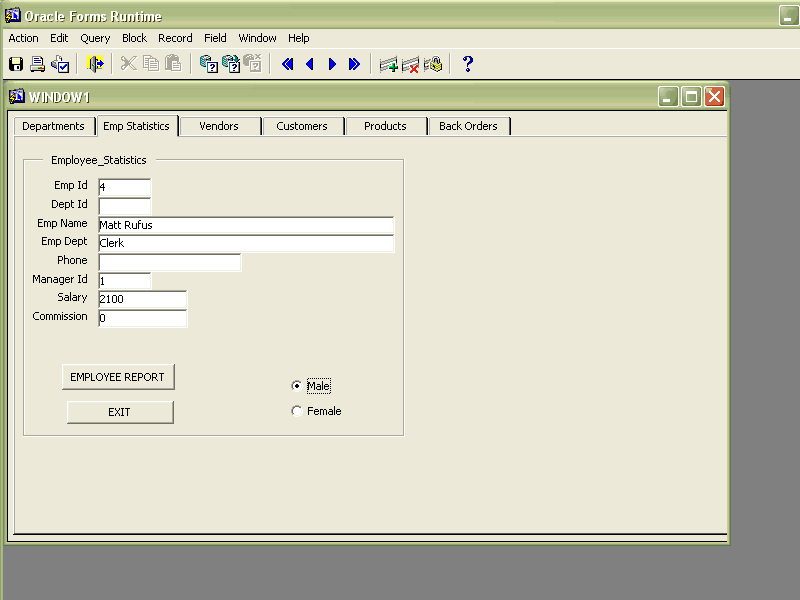The image size is (800, 600).
Task: Select the Female radio button
Action: pyautogui.click(x=296, y=411)
